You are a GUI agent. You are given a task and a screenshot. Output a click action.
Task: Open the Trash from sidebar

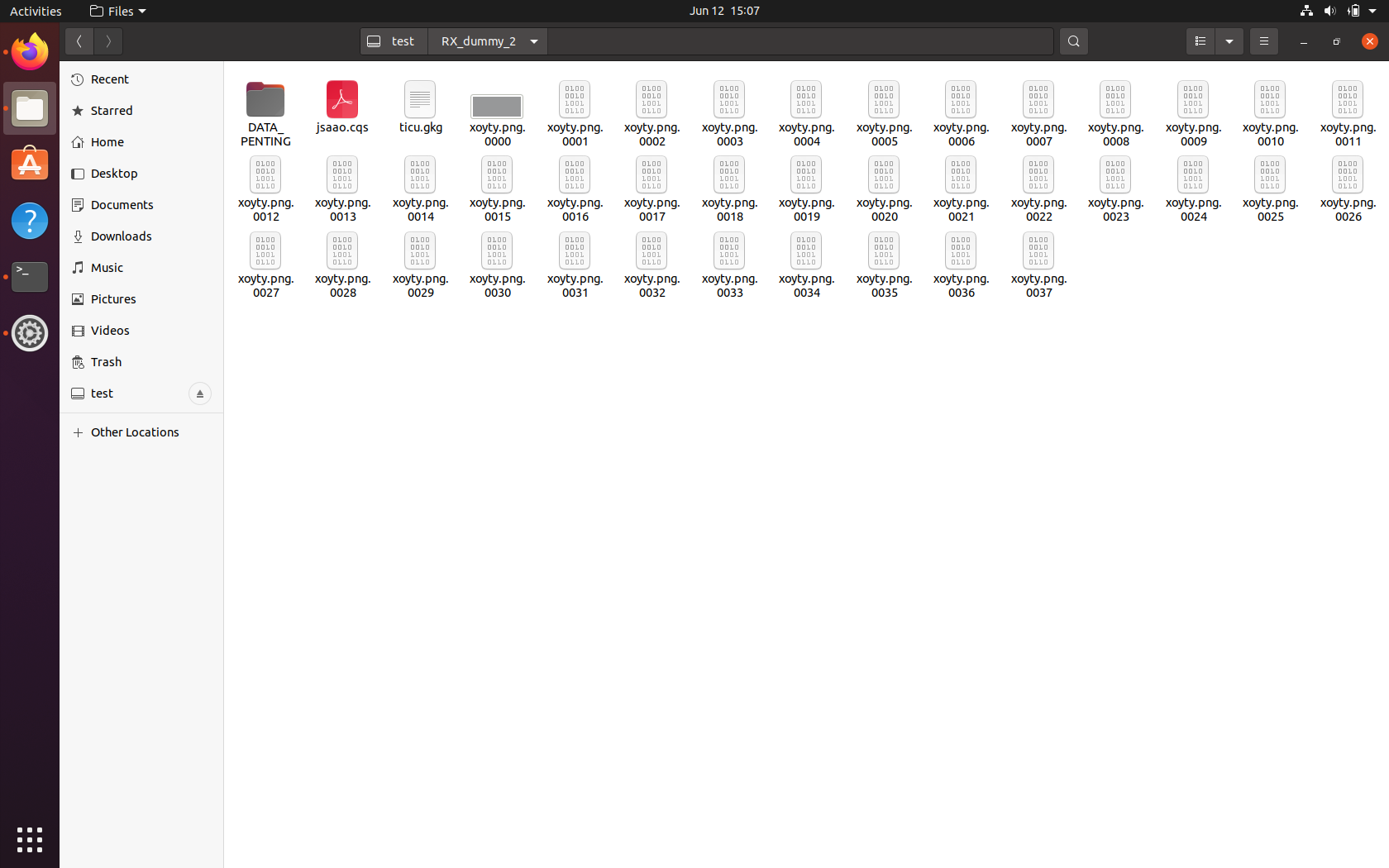tap(105, 361)
